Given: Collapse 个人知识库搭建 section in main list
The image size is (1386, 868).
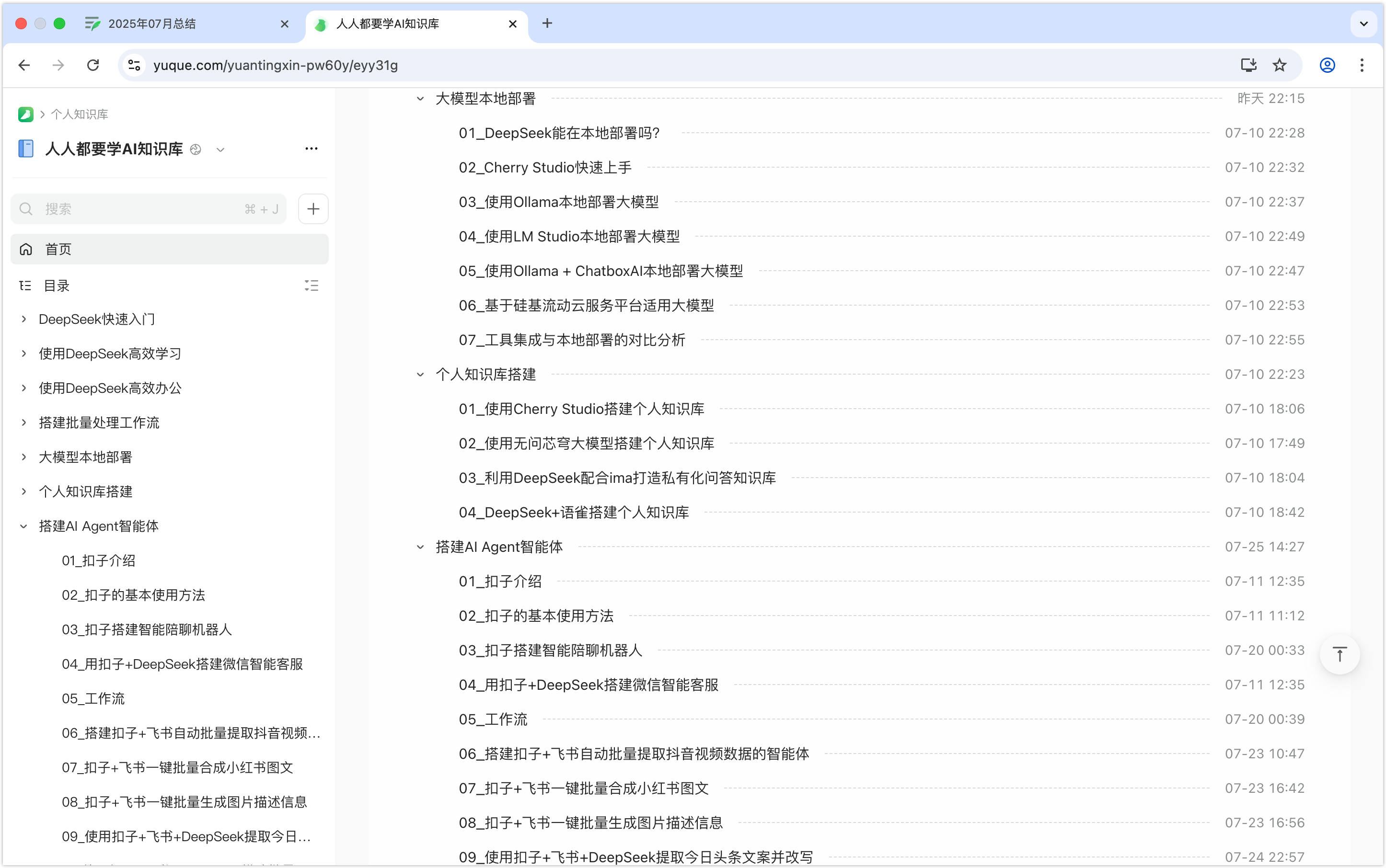Looking at the screenshot, I should click(x=420, y=375).
